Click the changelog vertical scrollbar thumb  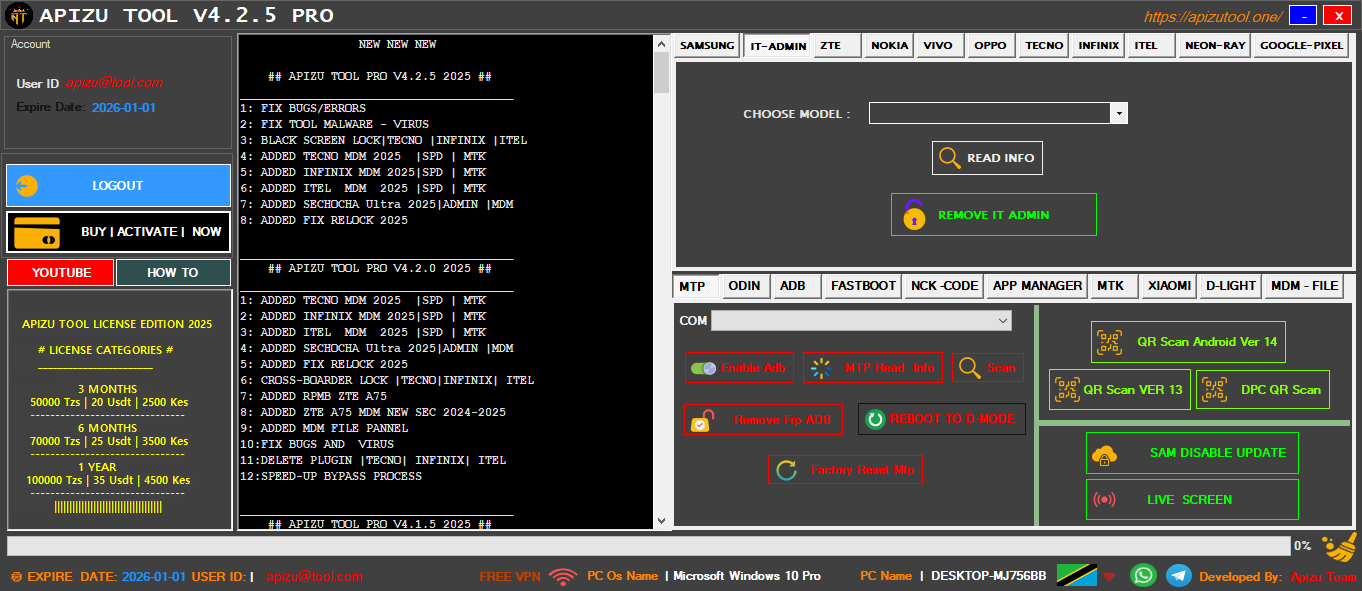[661, 70]
